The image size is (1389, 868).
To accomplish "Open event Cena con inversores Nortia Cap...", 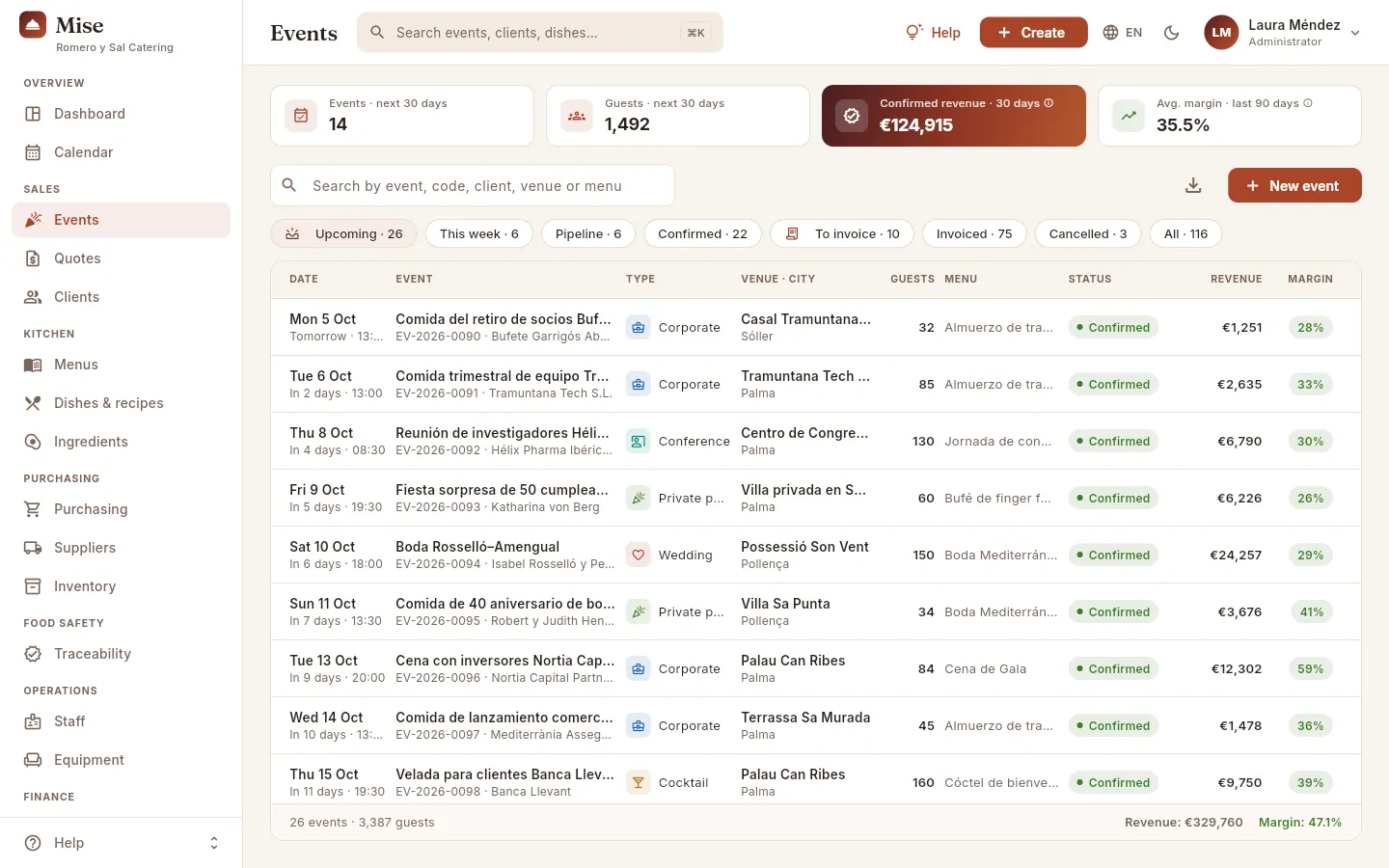I will point(505,661).
